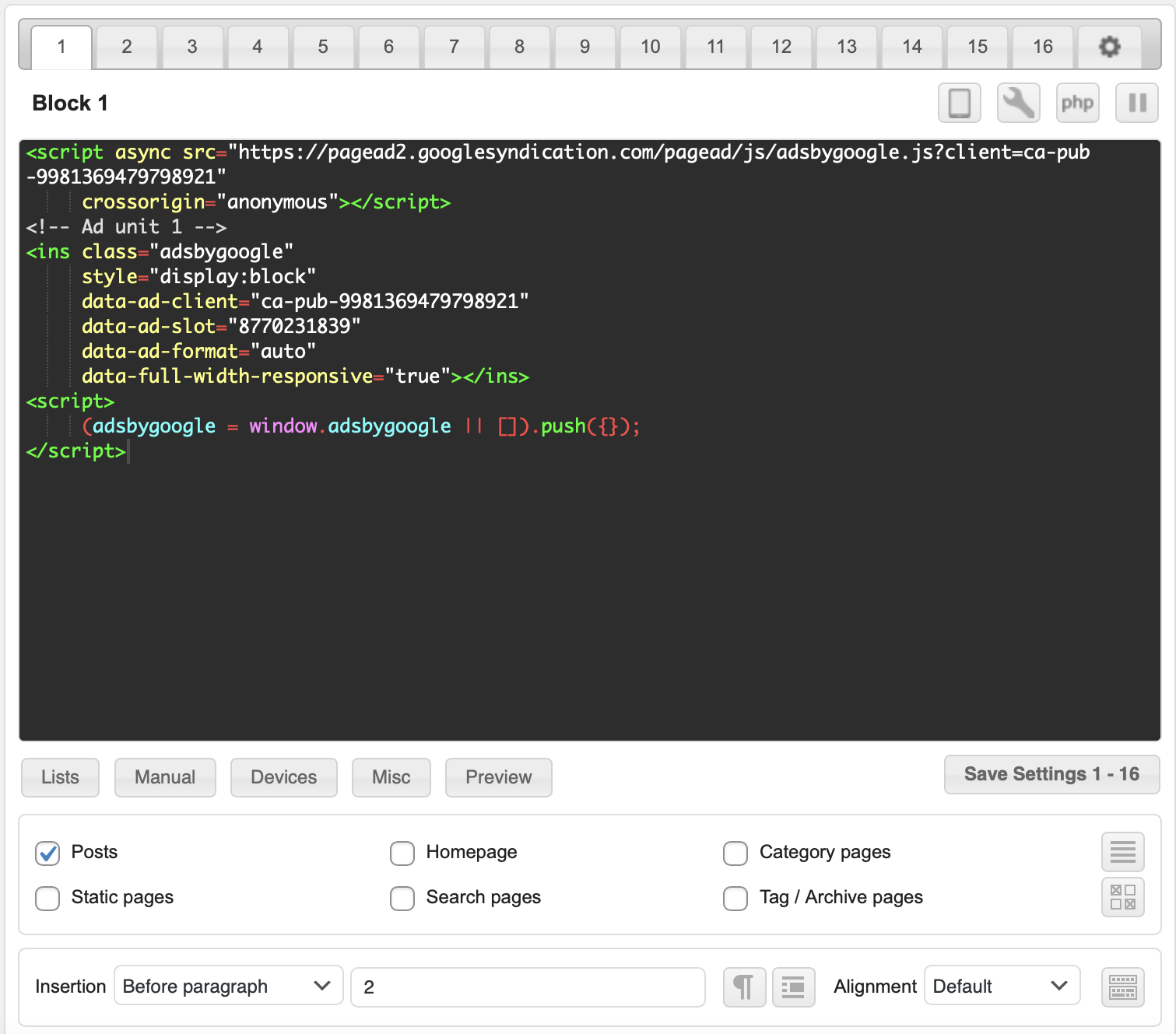
Task: Click the paragraph number input field
Action: pos(528,987)
